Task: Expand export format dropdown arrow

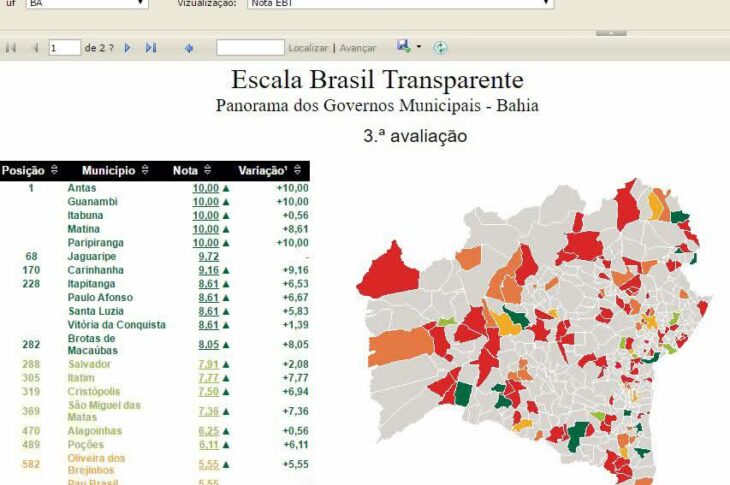Action: click(x=418, y=48)
